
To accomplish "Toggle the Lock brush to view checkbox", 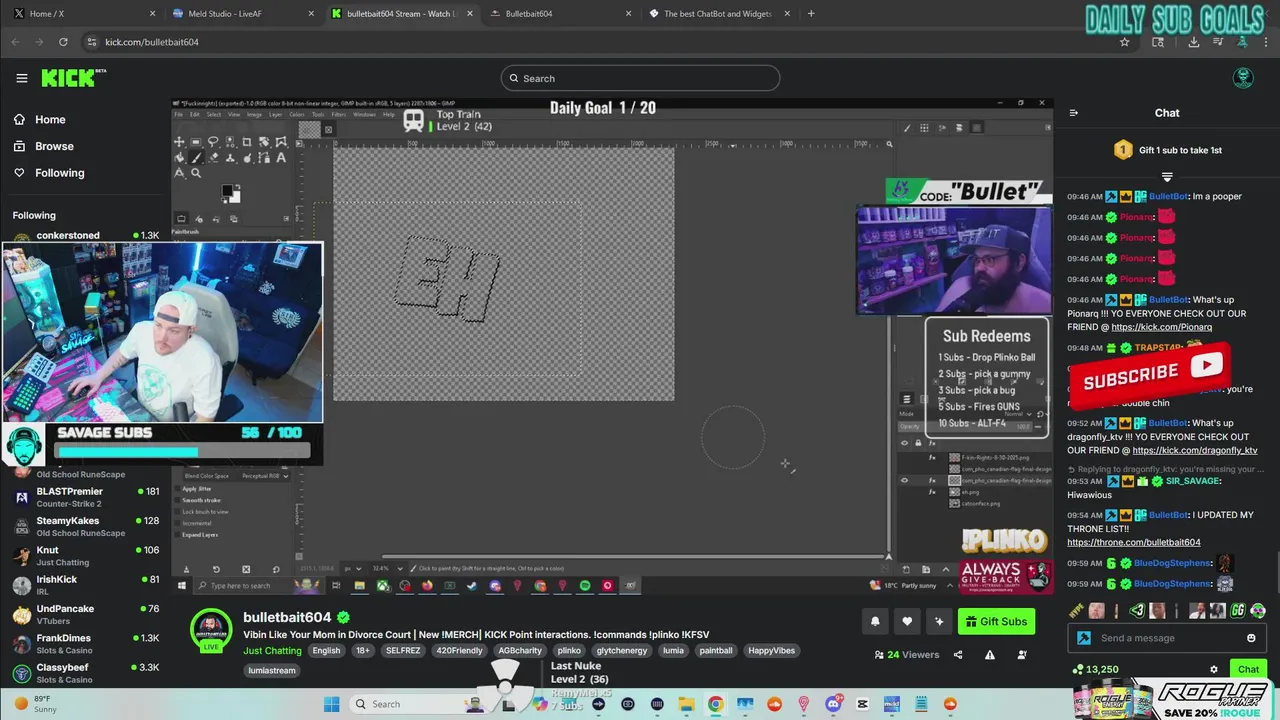I will point(177,512).
